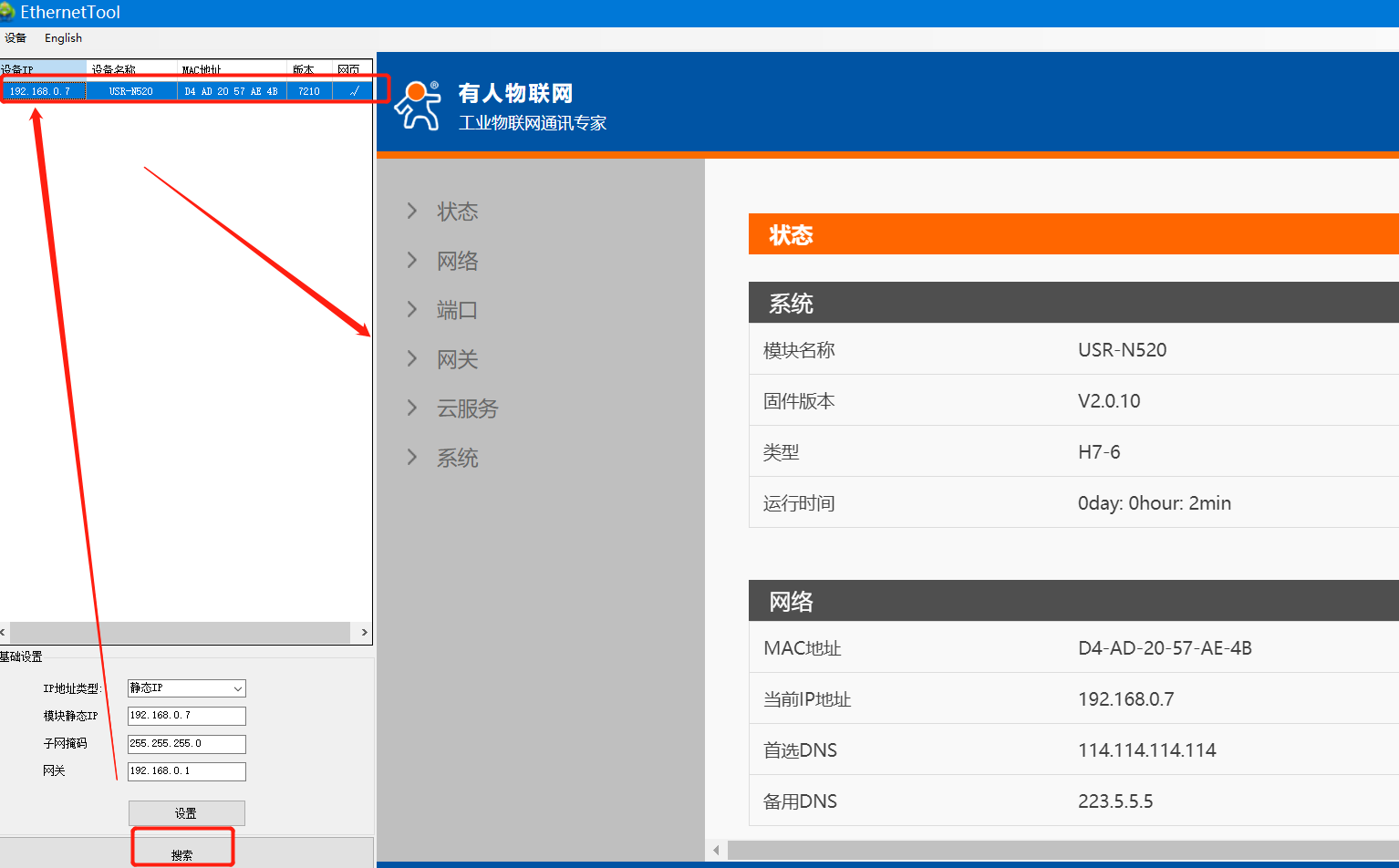Open the 设备 menu
Image resolution: width=1399 pixels, height=868 pixels.
tap(16, 38)
